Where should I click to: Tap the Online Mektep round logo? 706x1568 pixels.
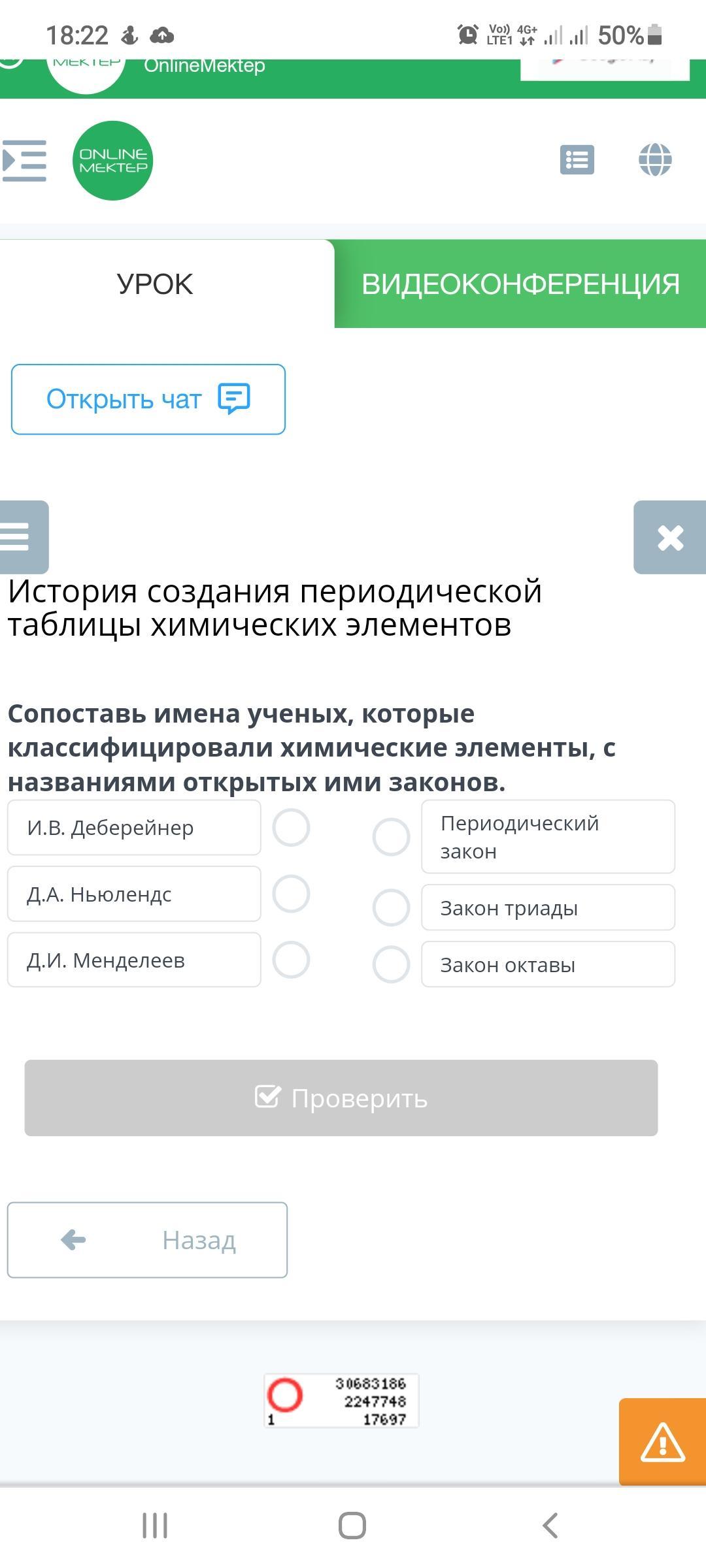[112, 161]
